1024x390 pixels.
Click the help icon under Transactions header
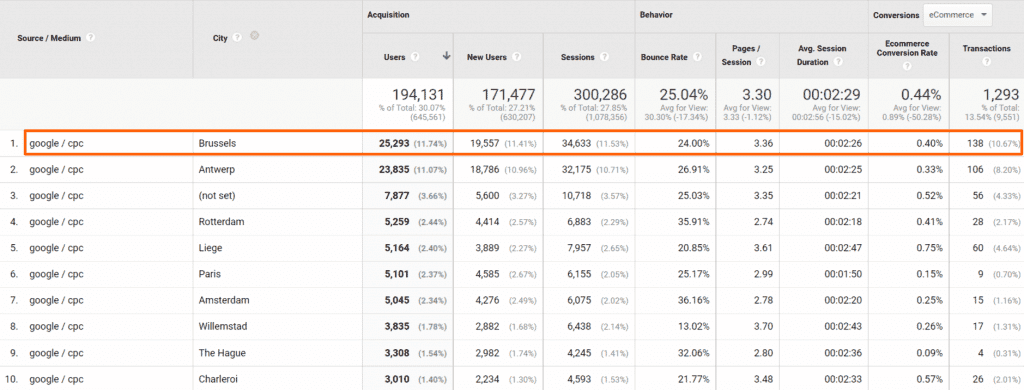[x=986, y=61]
